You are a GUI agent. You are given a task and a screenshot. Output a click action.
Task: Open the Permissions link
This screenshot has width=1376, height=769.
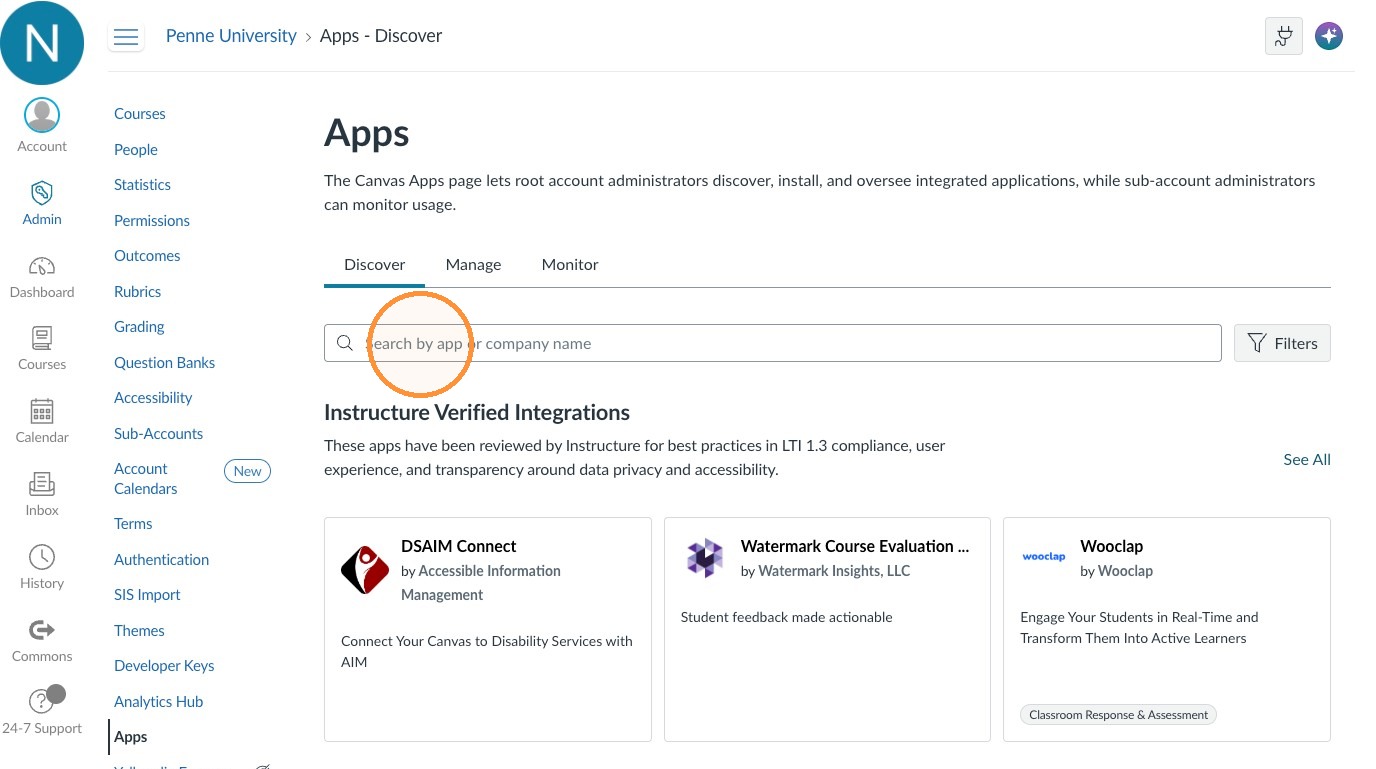click(x=152, y=221)
